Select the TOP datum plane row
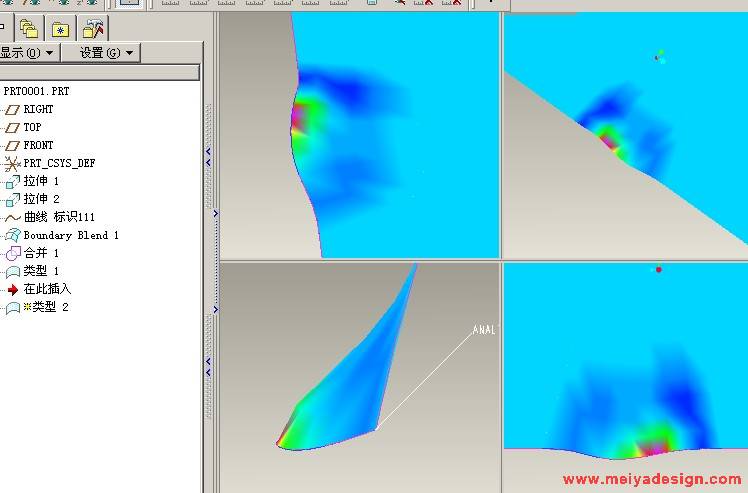 [23, 127]
